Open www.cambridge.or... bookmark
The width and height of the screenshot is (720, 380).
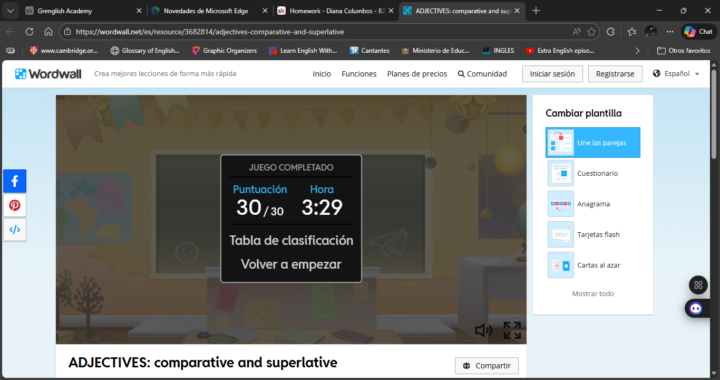tap(64, 50)
